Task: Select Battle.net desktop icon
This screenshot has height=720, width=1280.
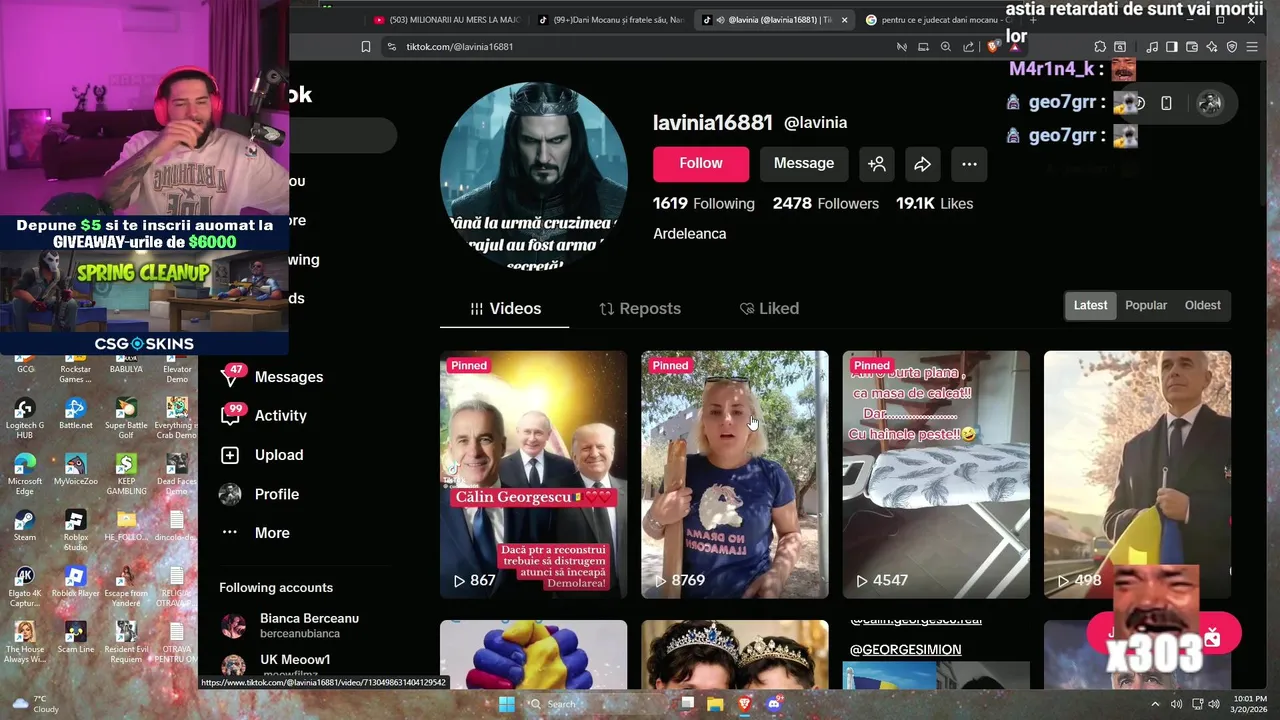Action: pyautogui.click(x=75, y=413)
